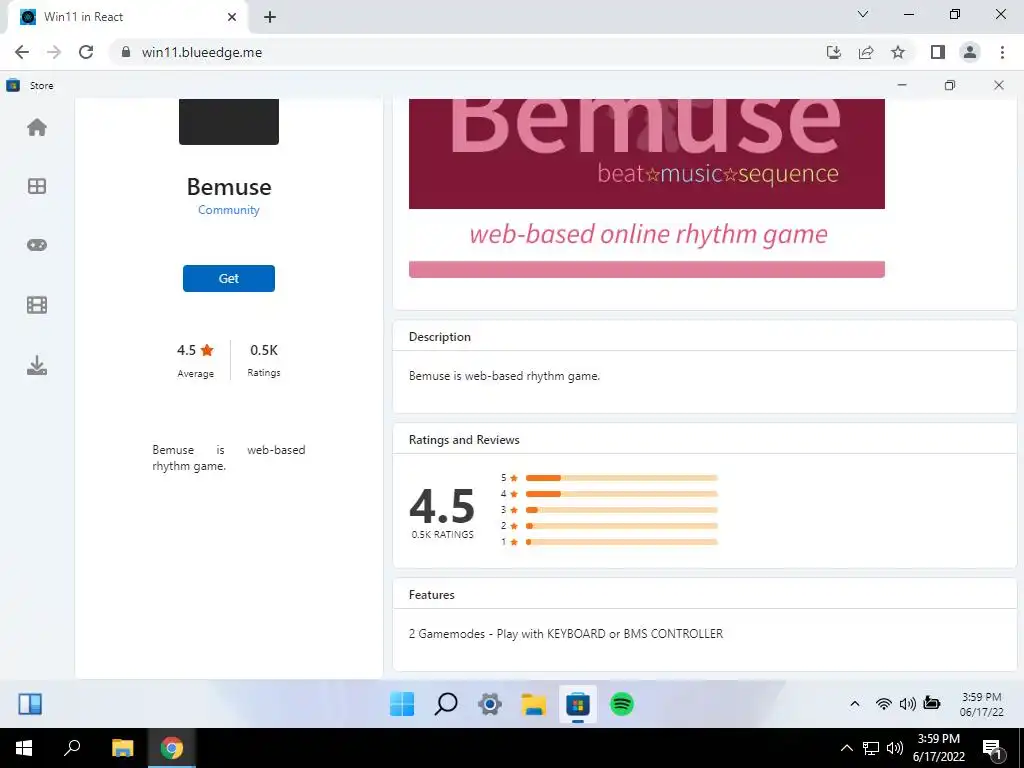
Task: Open the Store Movies film section
Action: click(37, 305)
